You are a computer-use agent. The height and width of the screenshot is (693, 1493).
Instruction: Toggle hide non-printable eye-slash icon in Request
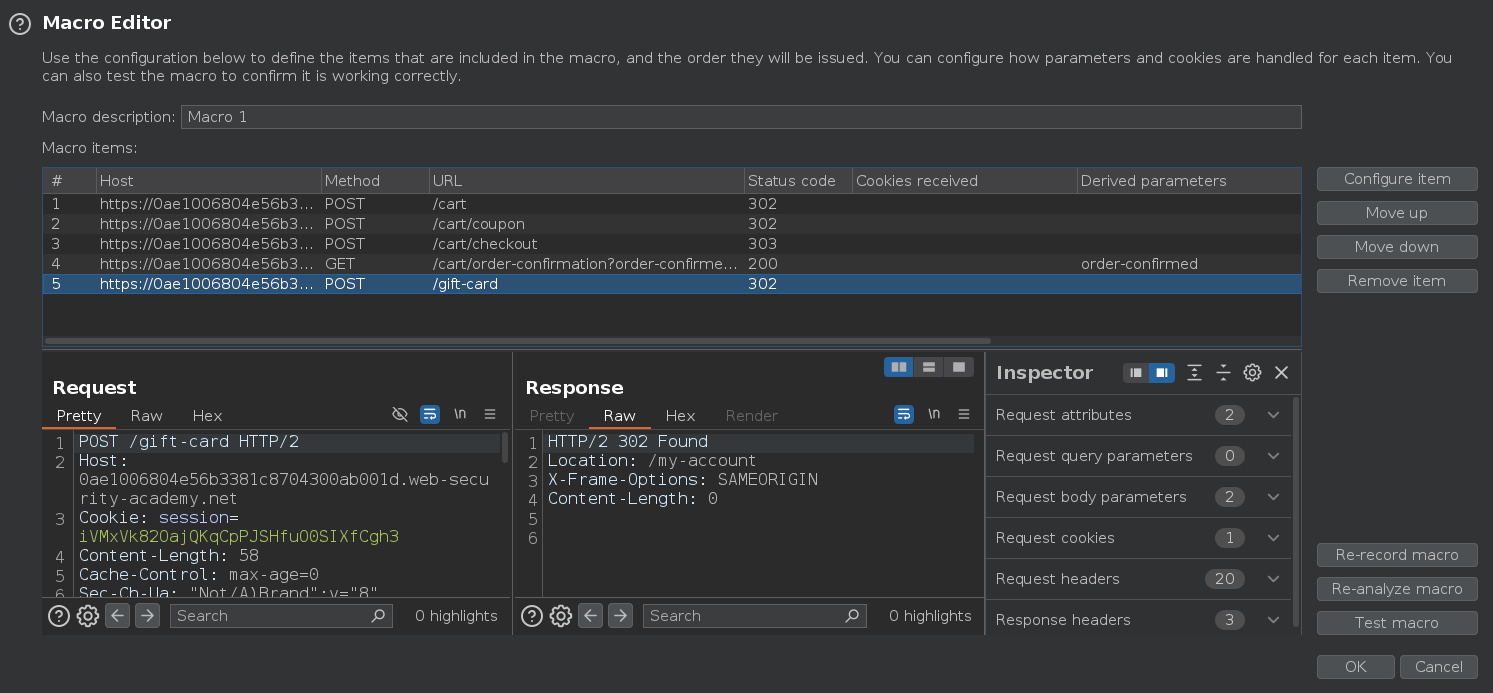pyautogui.click(x=400, y=414)
